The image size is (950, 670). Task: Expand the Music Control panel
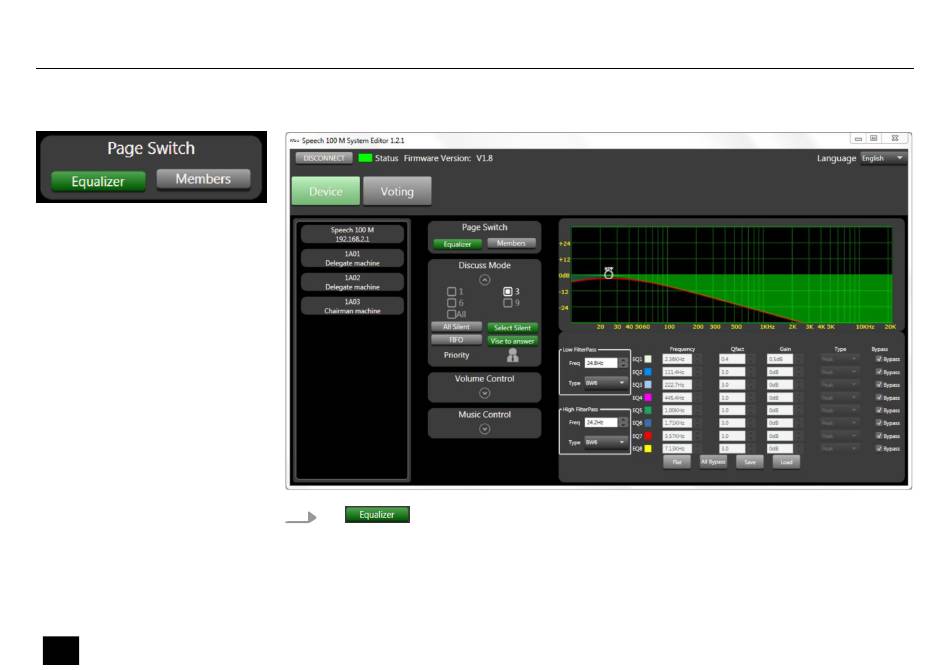click(x=485, y=429)
